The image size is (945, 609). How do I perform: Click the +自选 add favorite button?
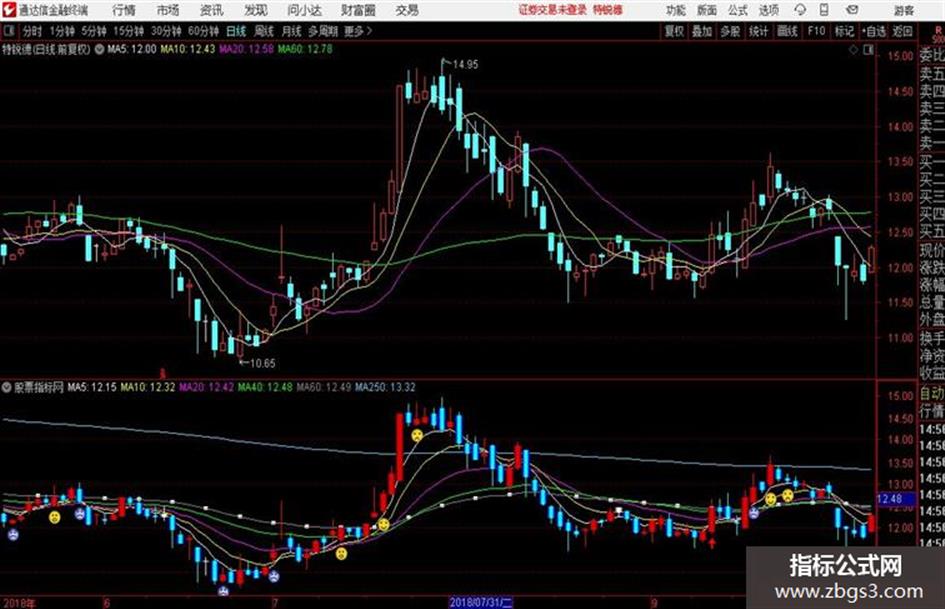click(874, 31)
